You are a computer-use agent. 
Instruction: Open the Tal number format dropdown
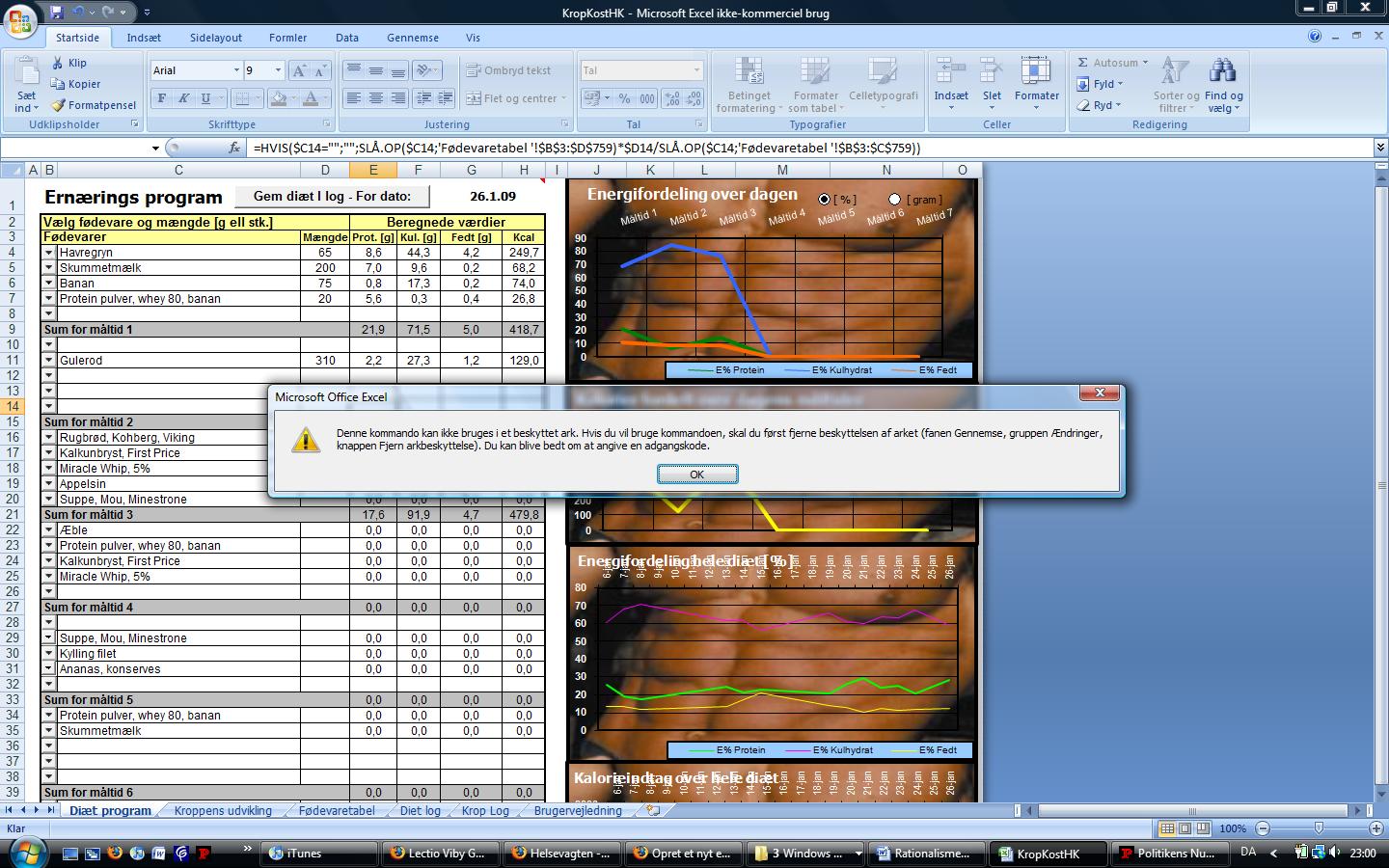[x=696, y=70]
